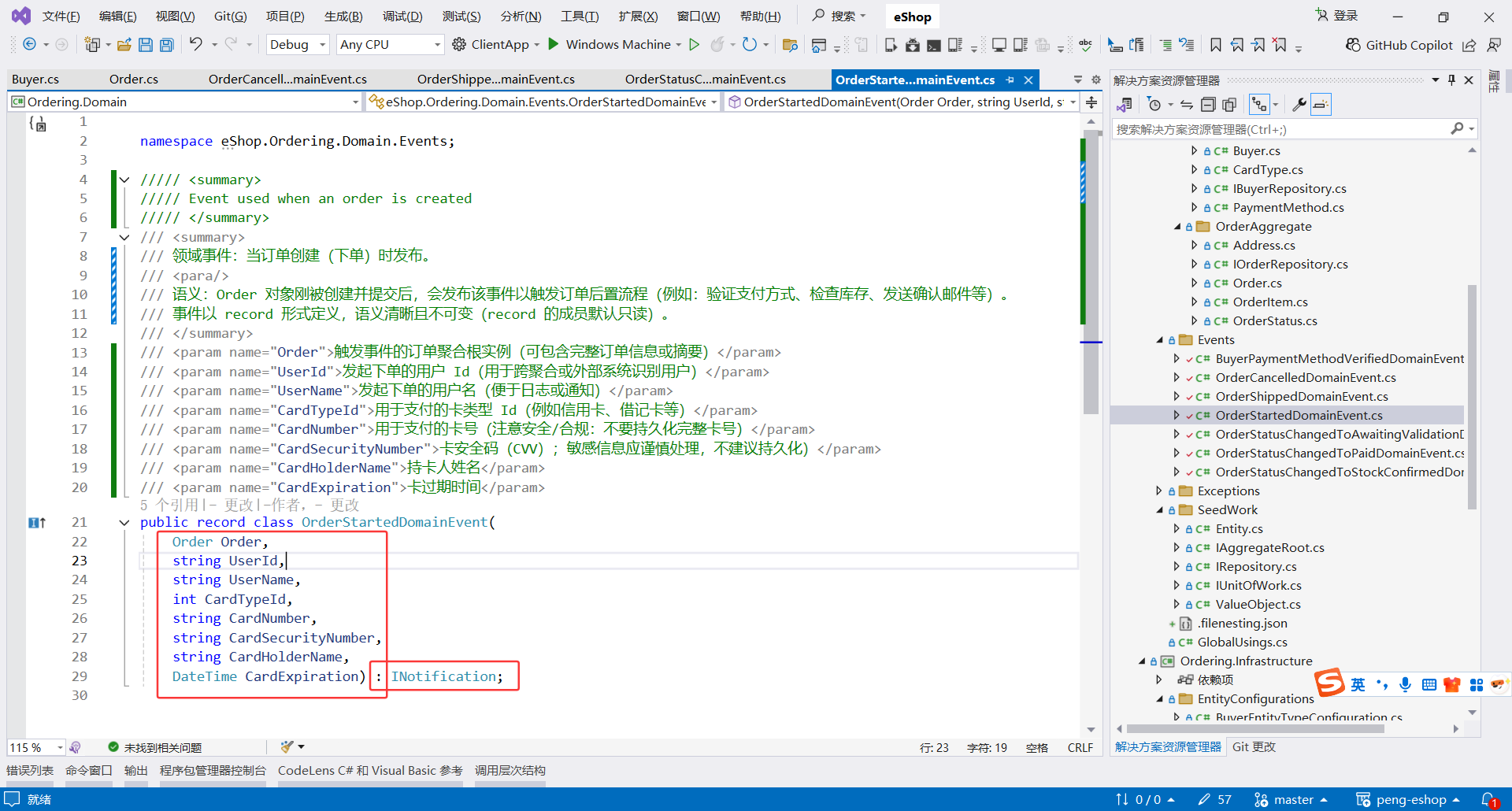Collapse the SeedWork folder node

[1159, 510]
